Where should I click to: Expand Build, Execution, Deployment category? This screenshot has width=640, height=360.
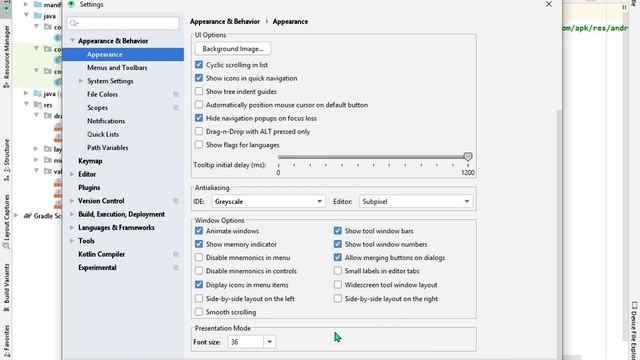point(72,214)
